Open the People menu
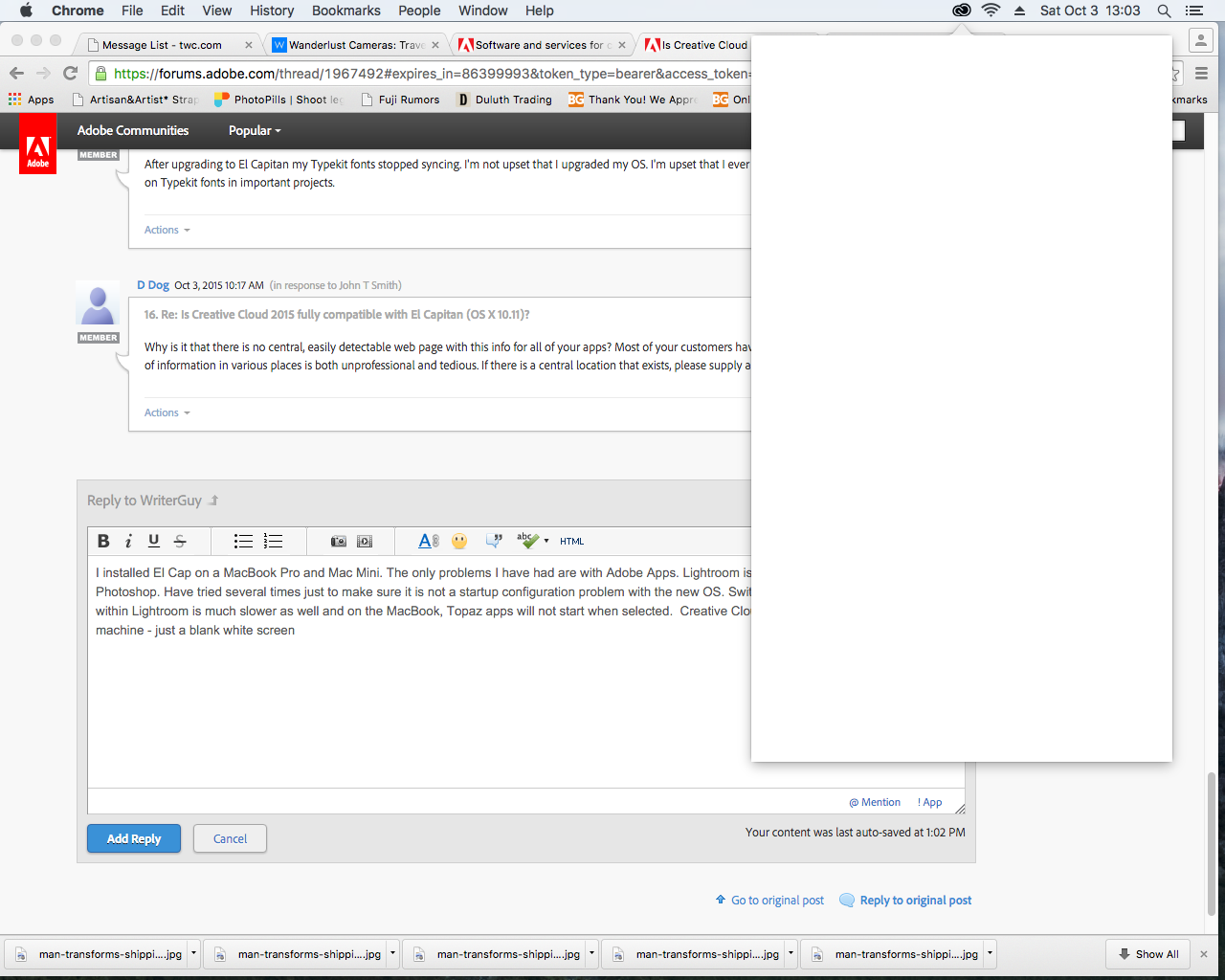This screenshot has height=980, width=1225. 419,11
